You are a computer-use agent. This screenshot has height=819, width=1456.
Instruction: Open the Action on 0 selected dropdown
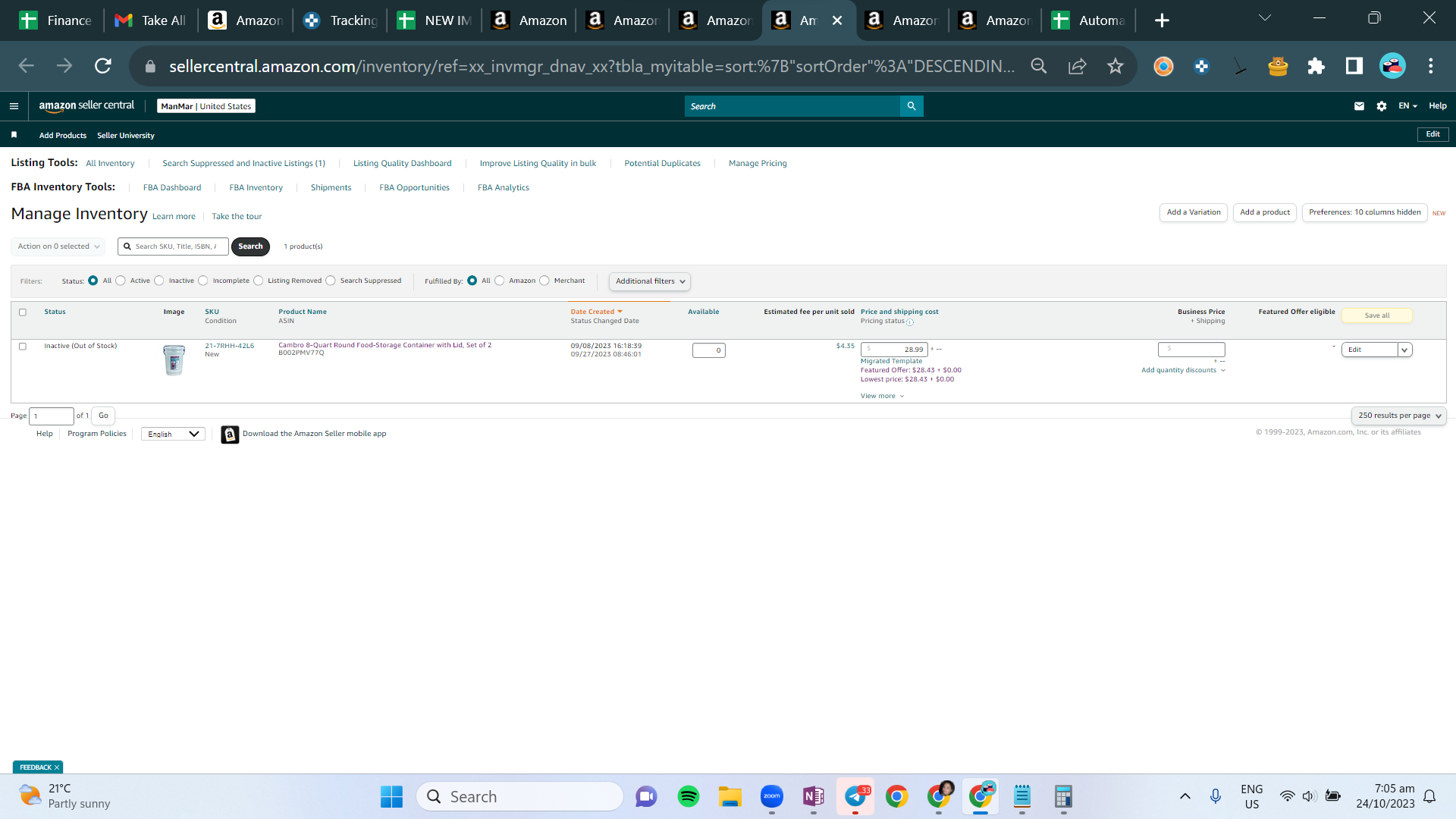point(58,246)
